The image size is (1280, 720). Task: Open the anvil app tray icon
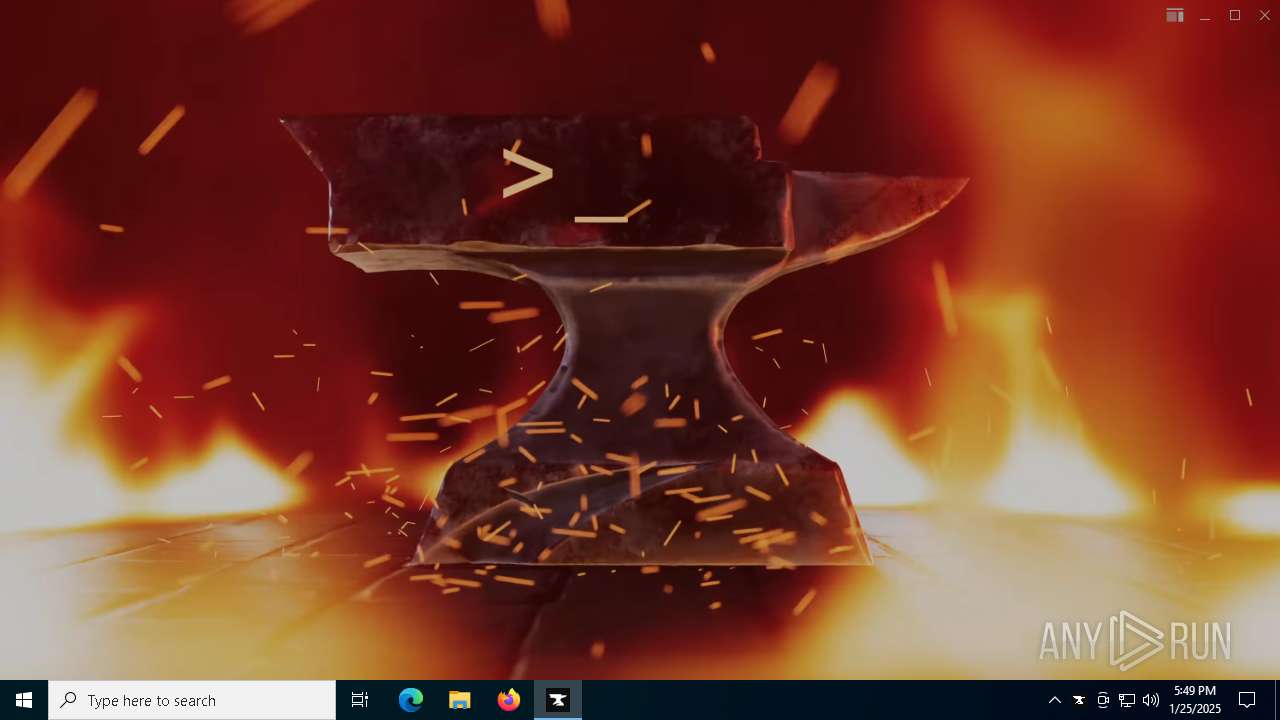(1079, 700)
